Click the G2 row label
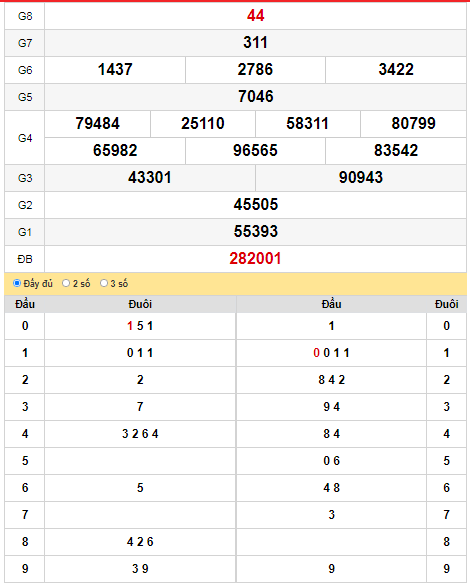This screenshot has height=586, width=470. pyautogui.click(x=25, y=205)
